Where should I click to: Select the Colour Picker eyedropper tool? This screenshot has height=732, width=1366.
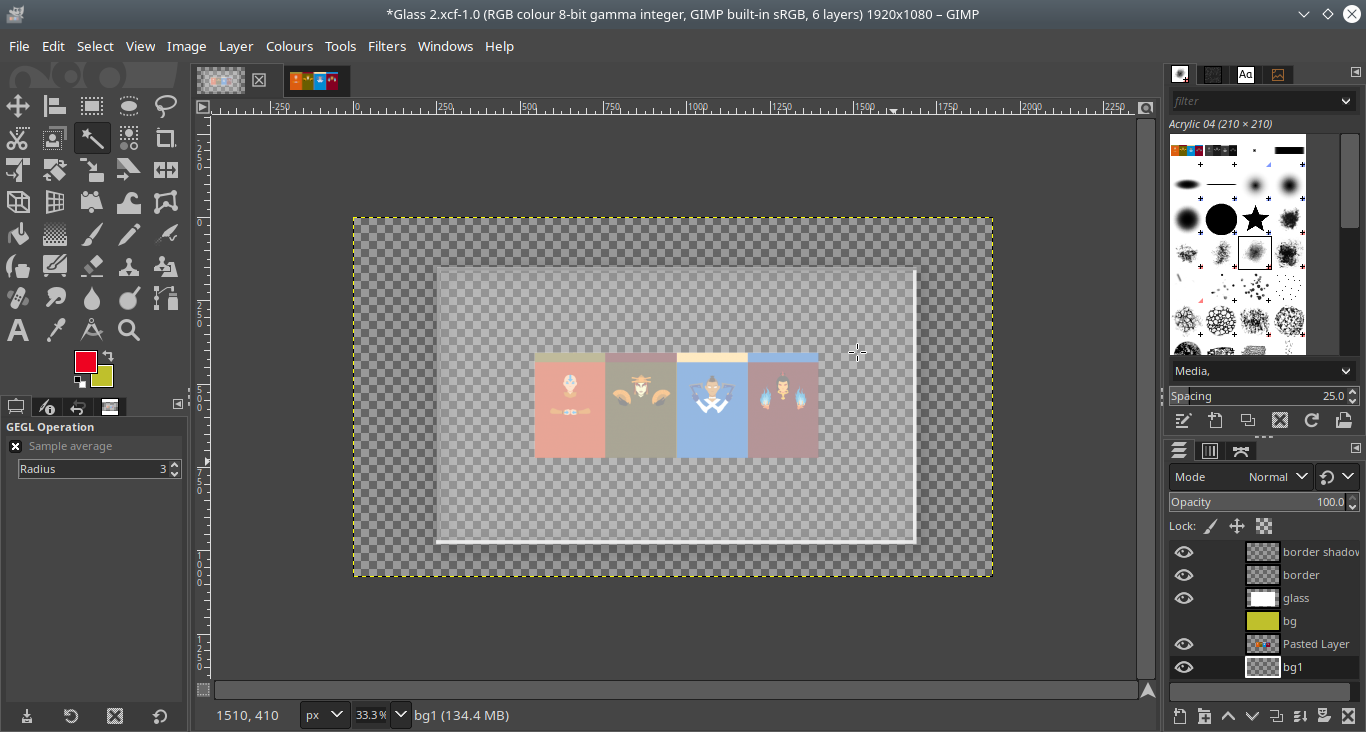pyautogui.click(x=55, y=330)
